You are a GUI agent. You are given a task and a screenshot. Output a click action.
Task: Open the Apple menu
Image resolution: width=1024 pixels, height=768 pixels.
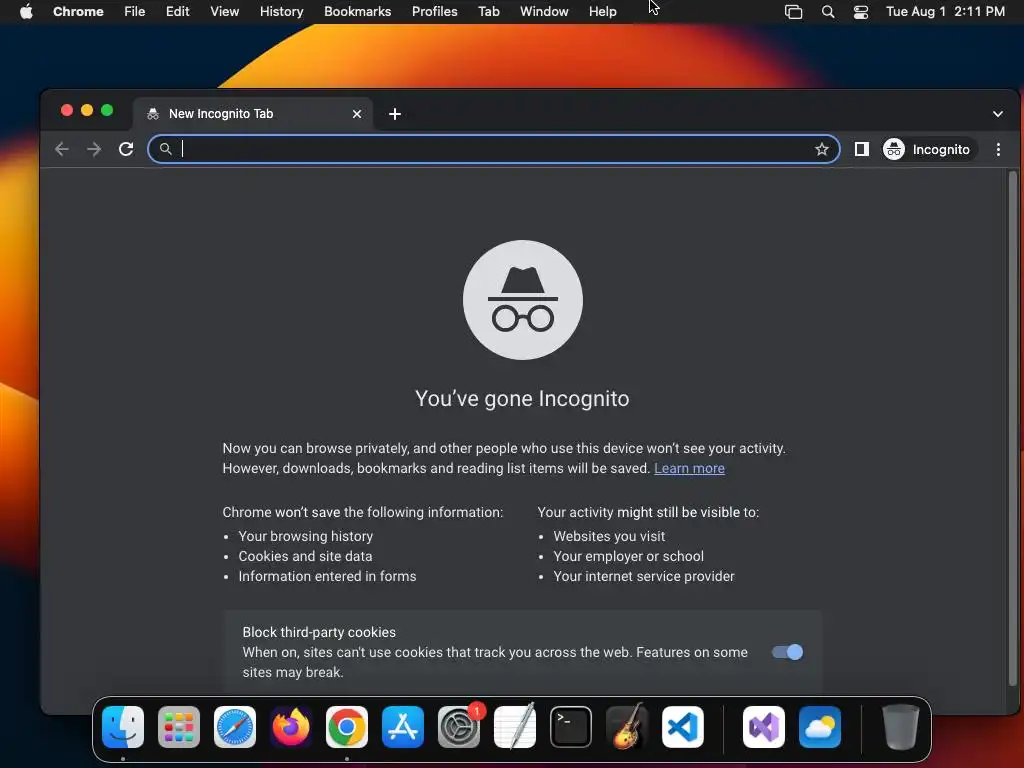pyautogui.click(x=26, y=11)
